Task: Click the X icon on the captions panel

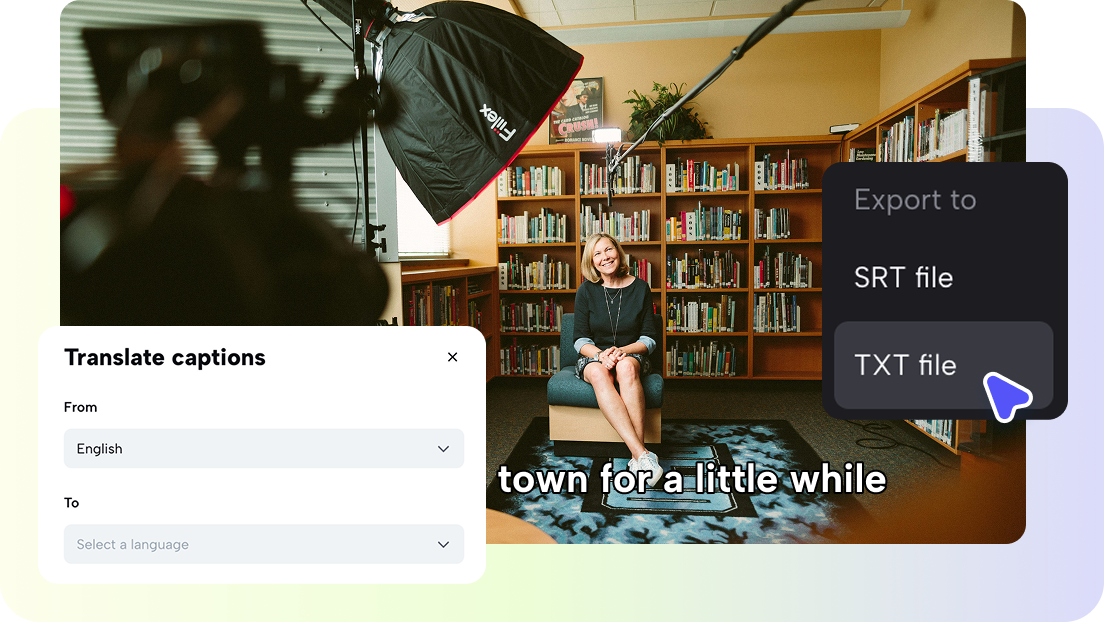Action: pos(452,356)
